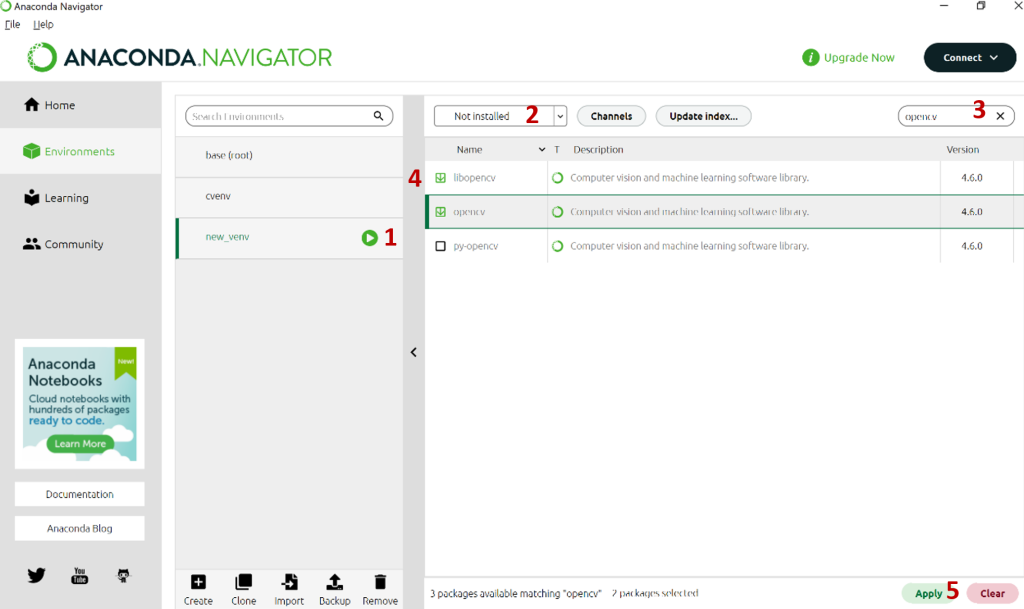Open the Documentation button

(80, 494)
